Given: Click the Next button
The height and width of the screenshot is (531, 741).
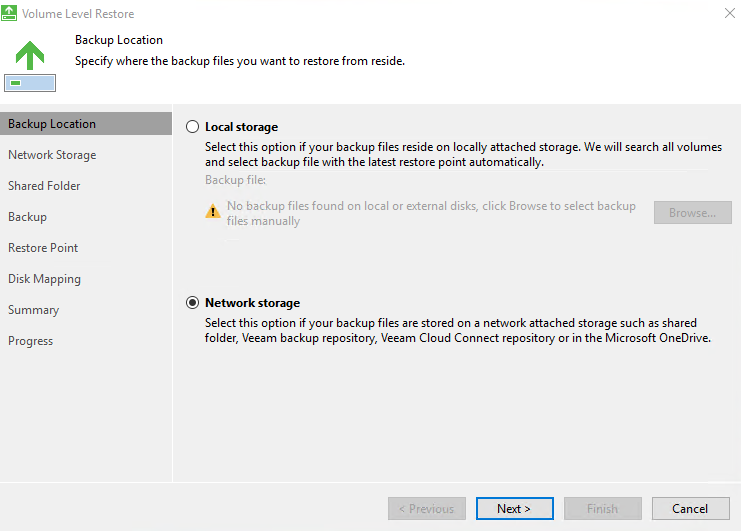Looking at the screenshot, I should pos(514,509).
